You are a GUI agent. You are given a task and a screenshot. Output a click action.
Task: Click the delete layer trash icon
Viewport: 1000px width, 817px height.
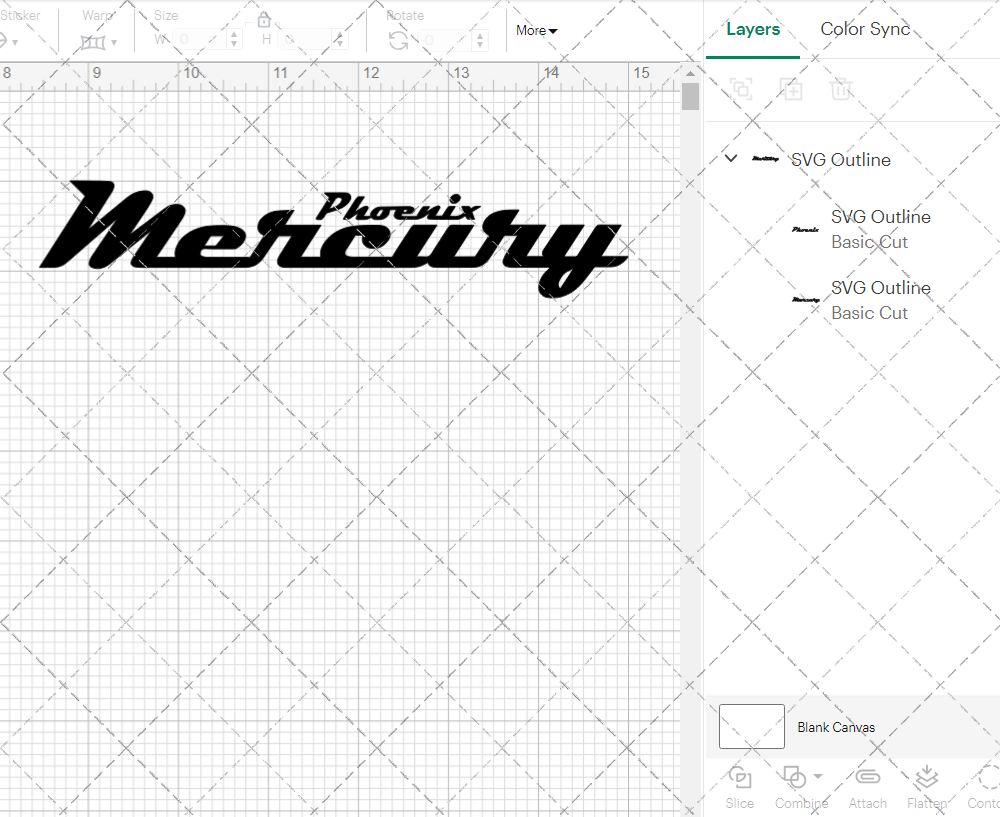(841, 89)
